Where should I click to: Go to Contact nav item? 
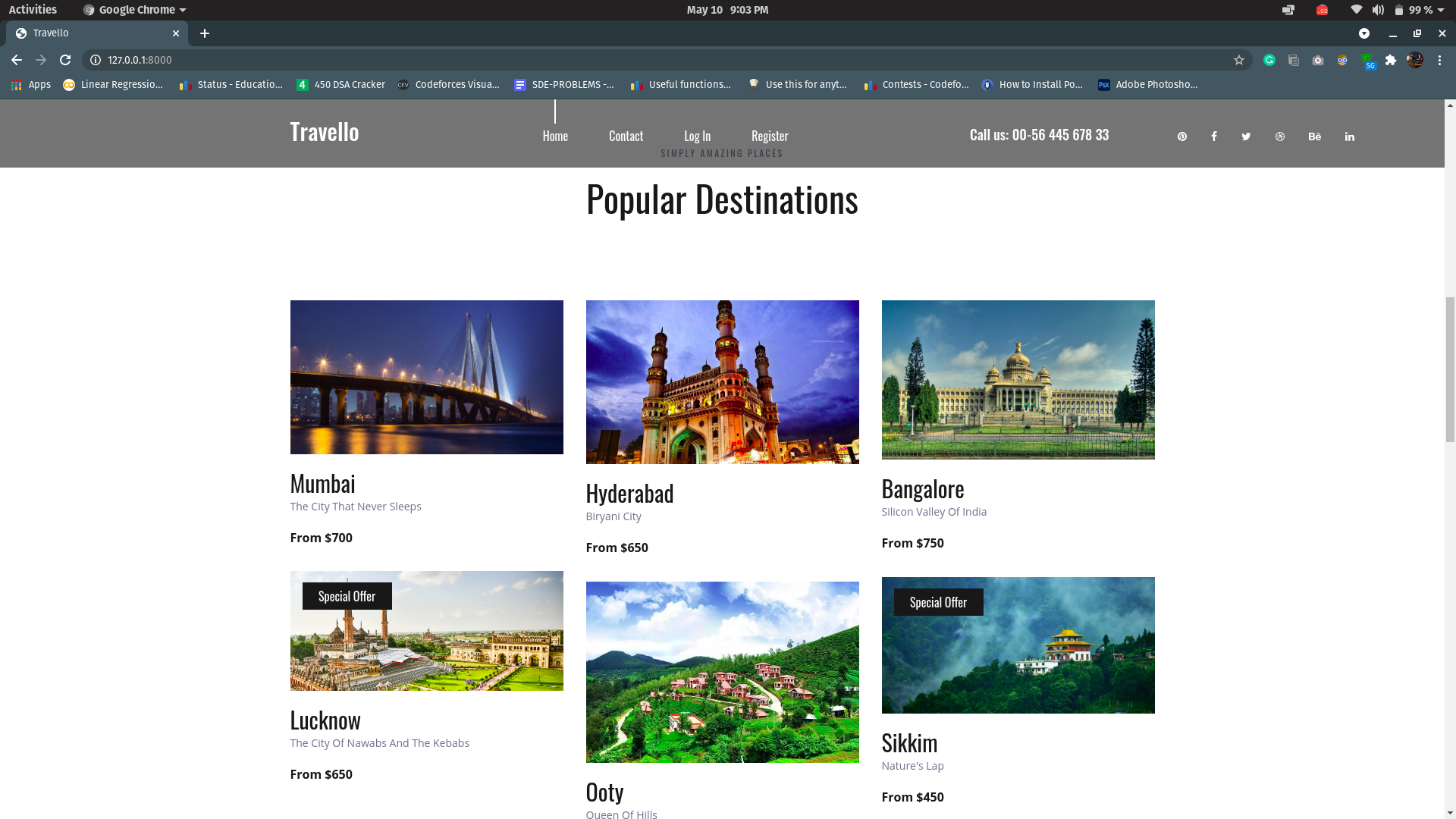[x=626, y=136]
